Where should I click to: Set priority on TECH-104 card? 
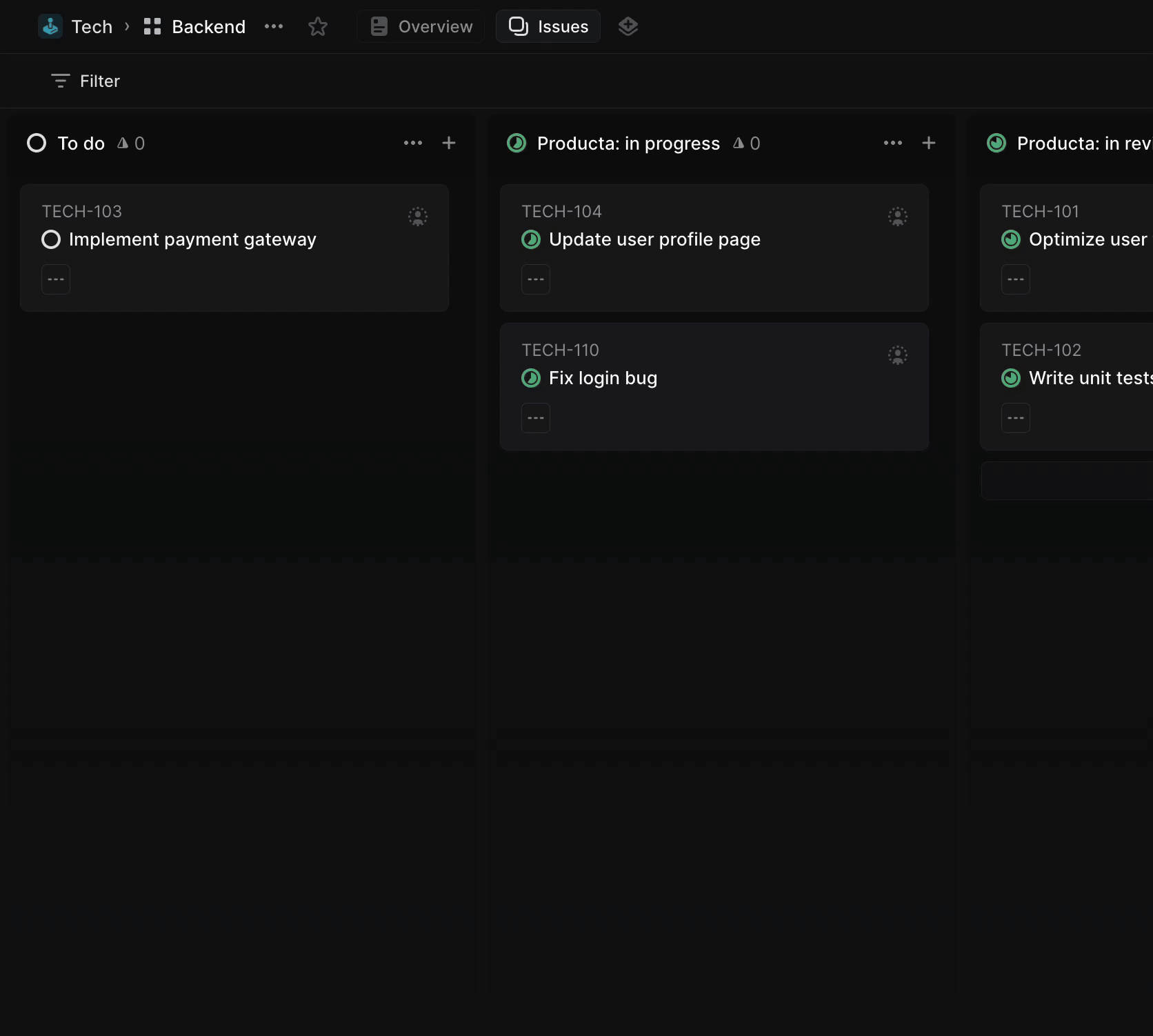click(x=536, y=279)
